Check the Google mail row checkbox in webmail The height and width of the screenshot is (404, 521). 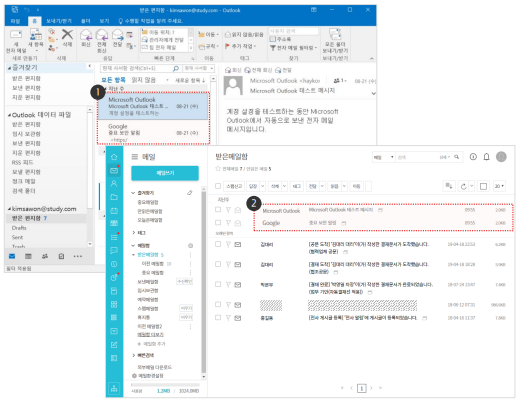pos(218,222)
